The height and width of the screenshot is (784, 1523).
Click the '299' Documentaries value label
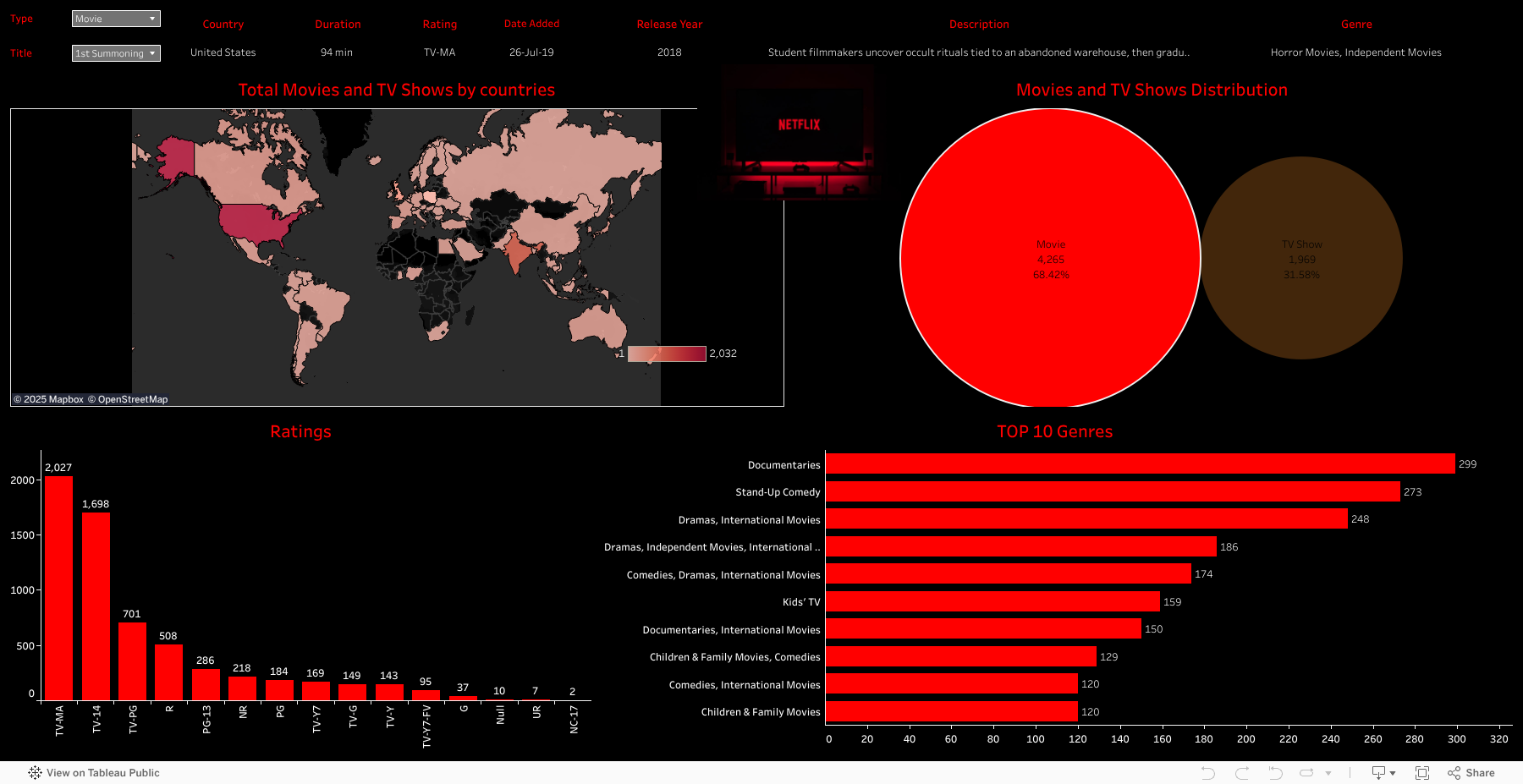1467,464
